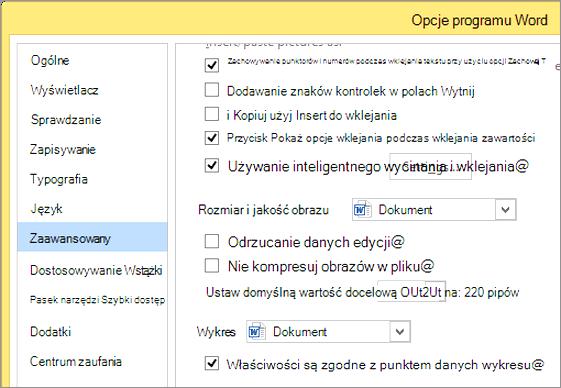Screen dimensions: 561x388
Task: Select Typografia in the sidebar
Action: pyautogui.click(x=59, y=179)
